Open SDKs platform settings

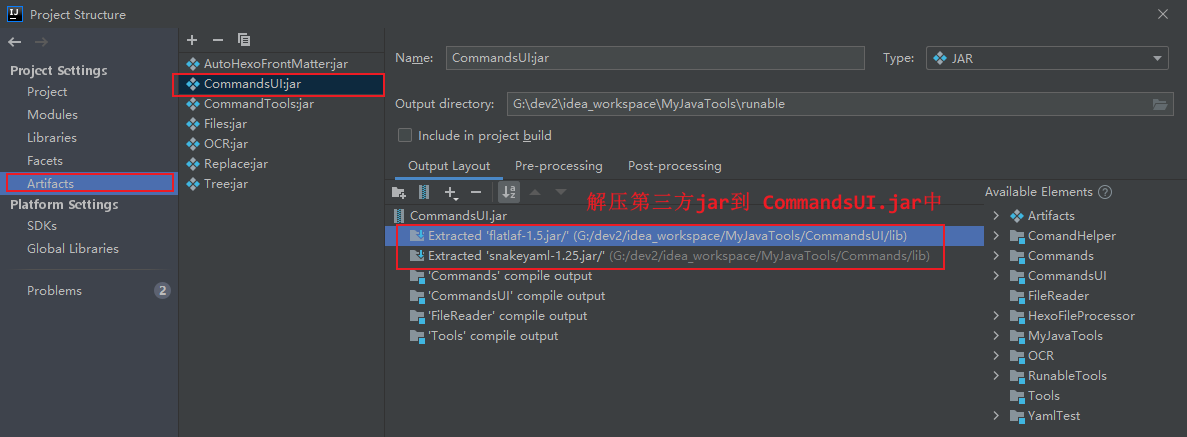(x=42, y=226)
